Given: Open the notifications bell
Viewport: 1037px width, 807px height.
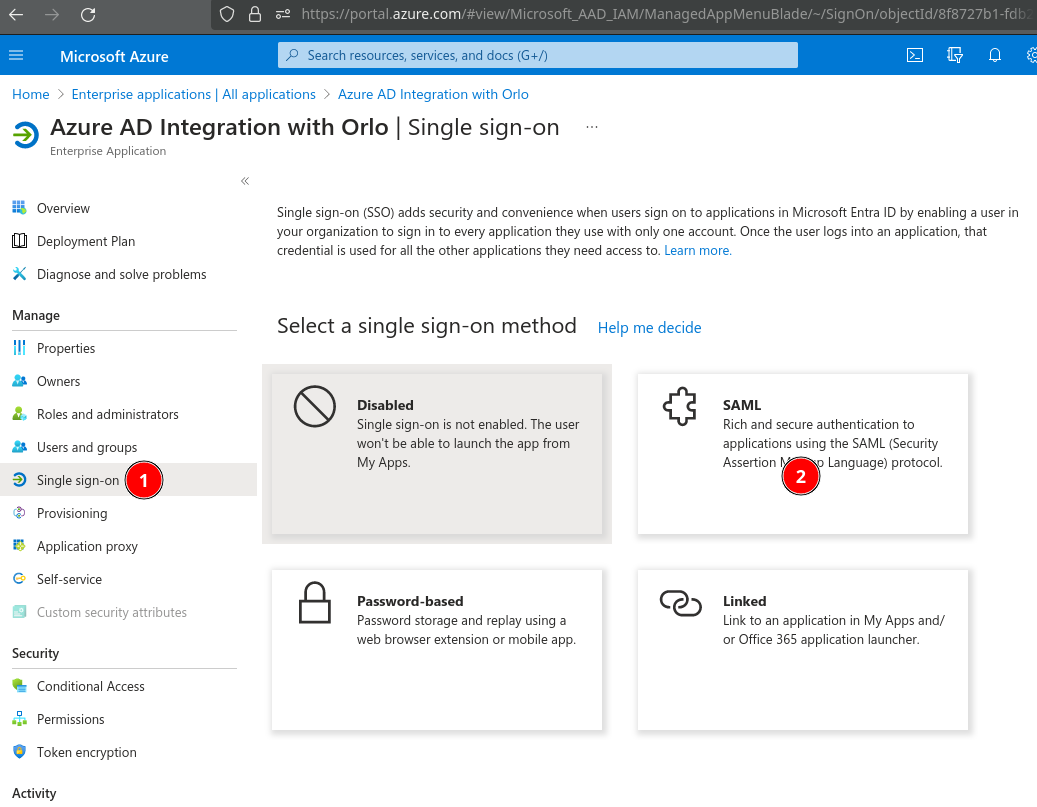Looking at the screenshot, I should click(995, 55).
